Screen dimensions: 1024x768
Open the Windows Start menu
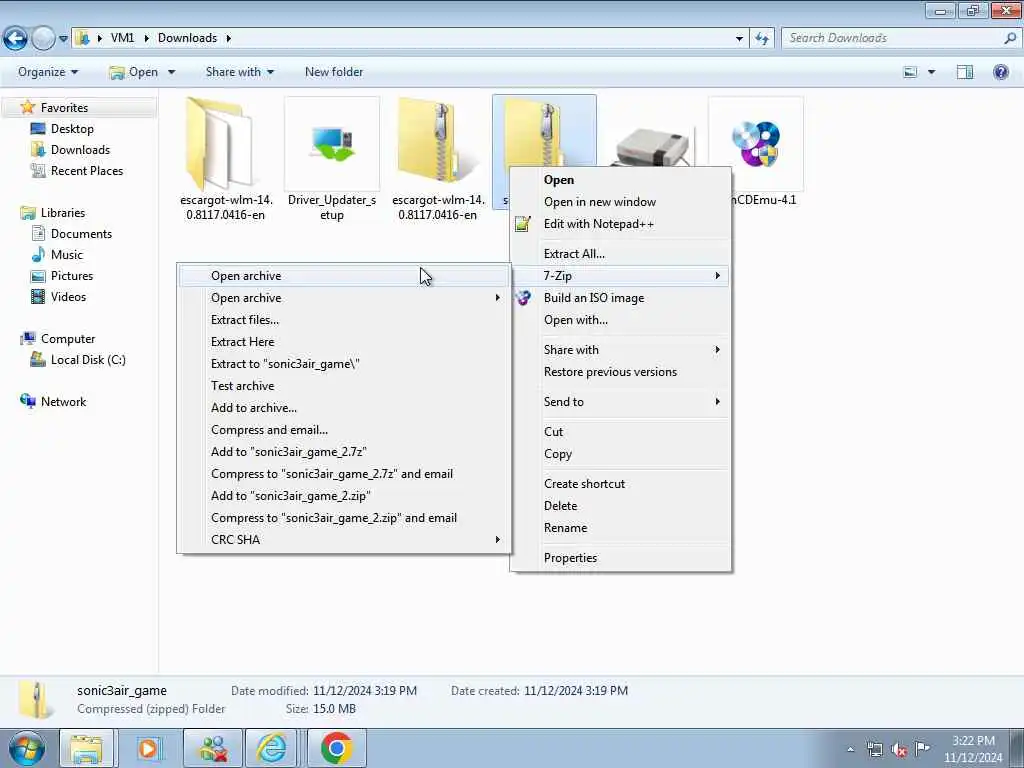pos(26,748)
